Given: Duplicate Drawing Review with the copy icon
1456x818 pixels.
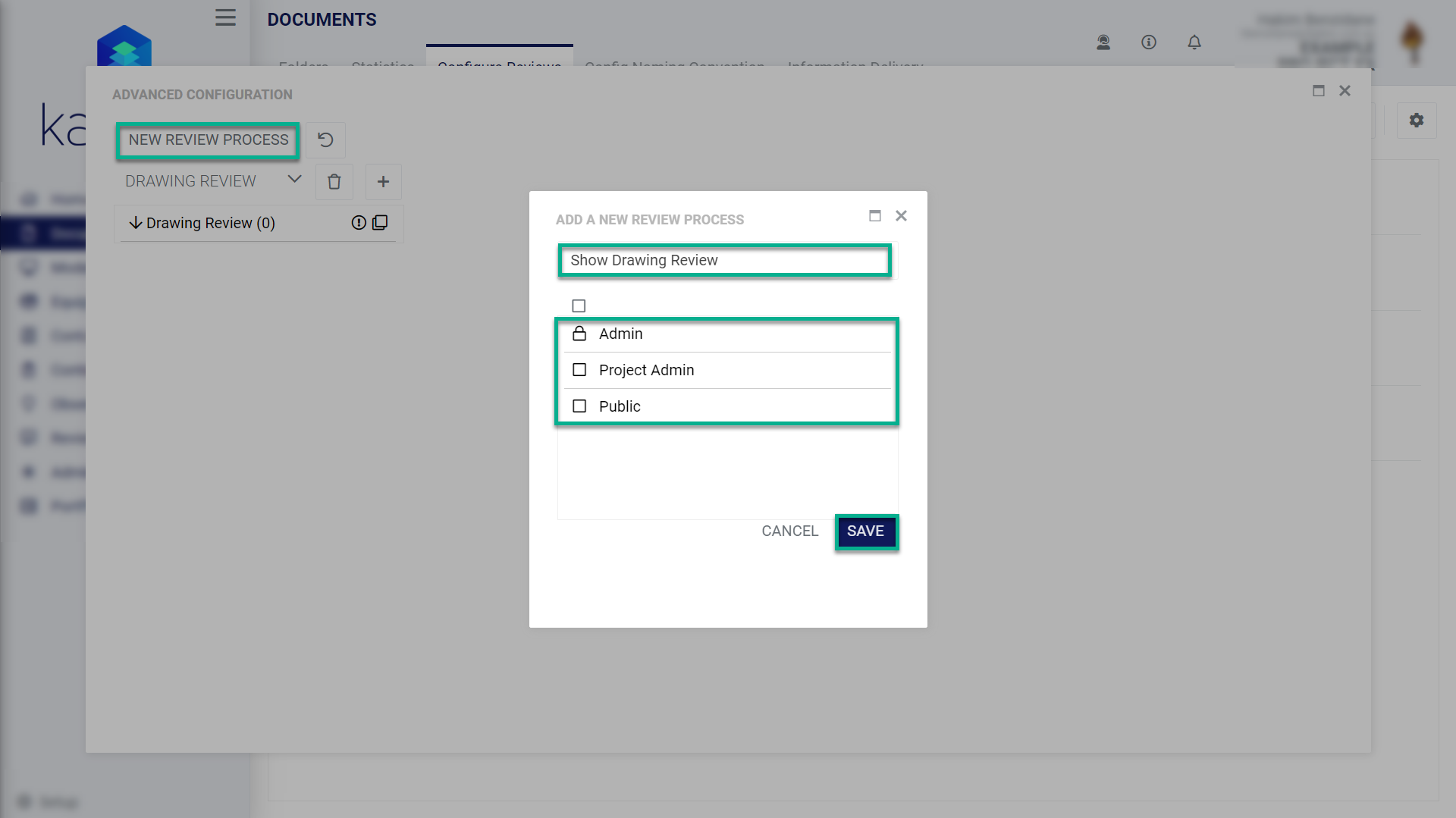Looking at the screenshot, I should (x=379, y=222).
